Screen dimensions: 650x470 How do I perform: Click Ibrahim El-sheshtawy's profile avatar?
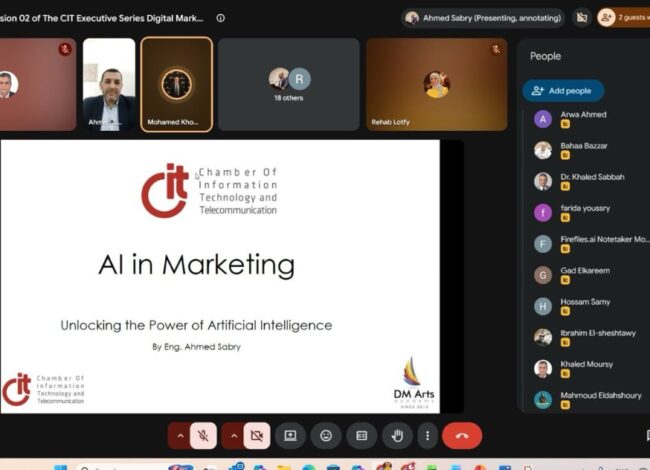click(x=543, y=337)
